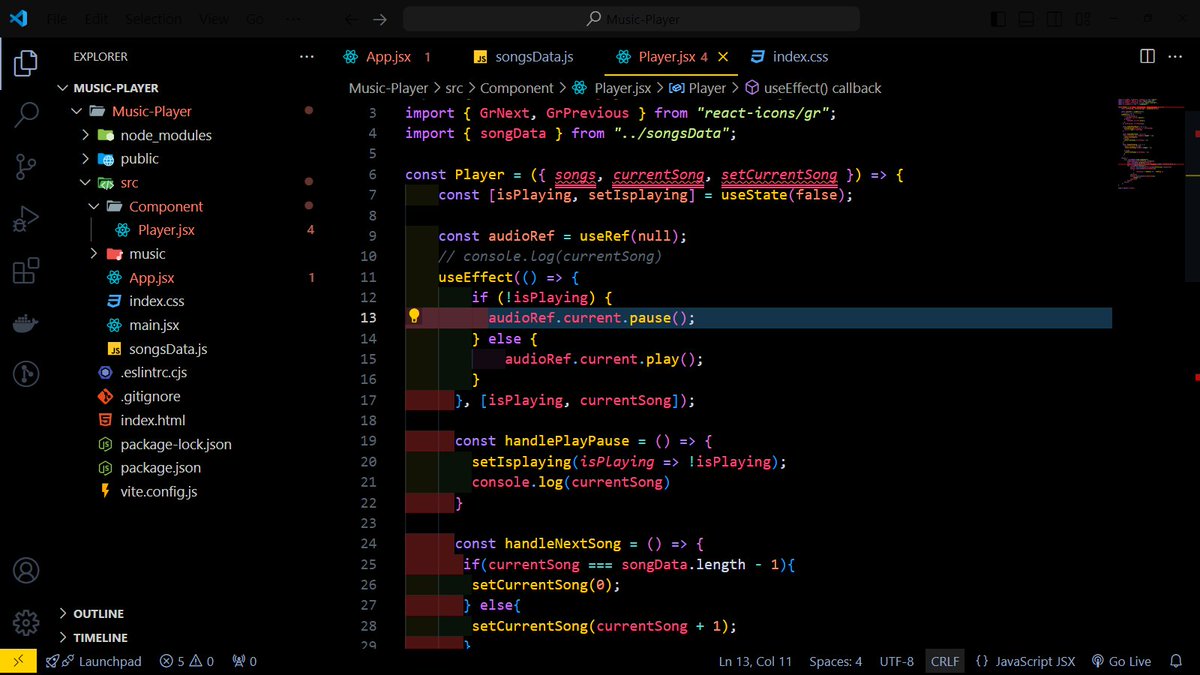Click the Component breadcrumb
Viewport: 1200px width, 675px height.
[517, 88]
